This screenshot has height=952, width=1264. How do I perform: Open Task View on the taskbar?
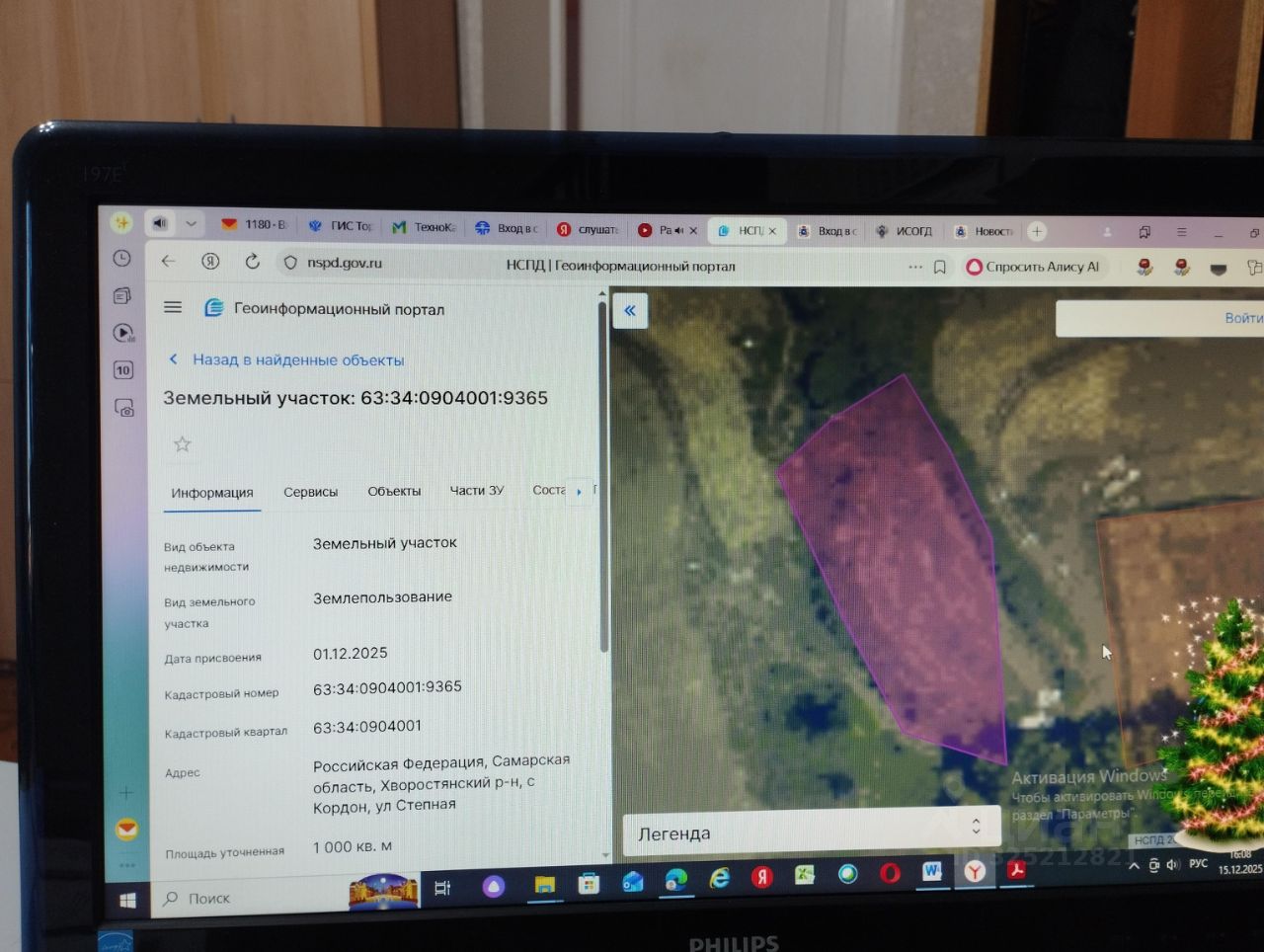(442, 887)
